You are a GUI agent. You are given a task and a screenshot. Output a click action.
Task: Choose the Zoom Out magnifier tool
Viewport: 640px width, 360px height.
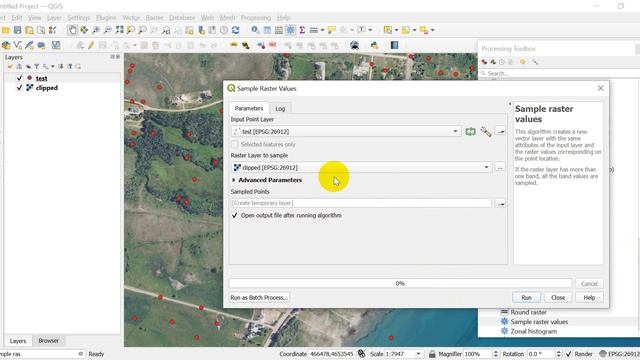coord(107,30)
